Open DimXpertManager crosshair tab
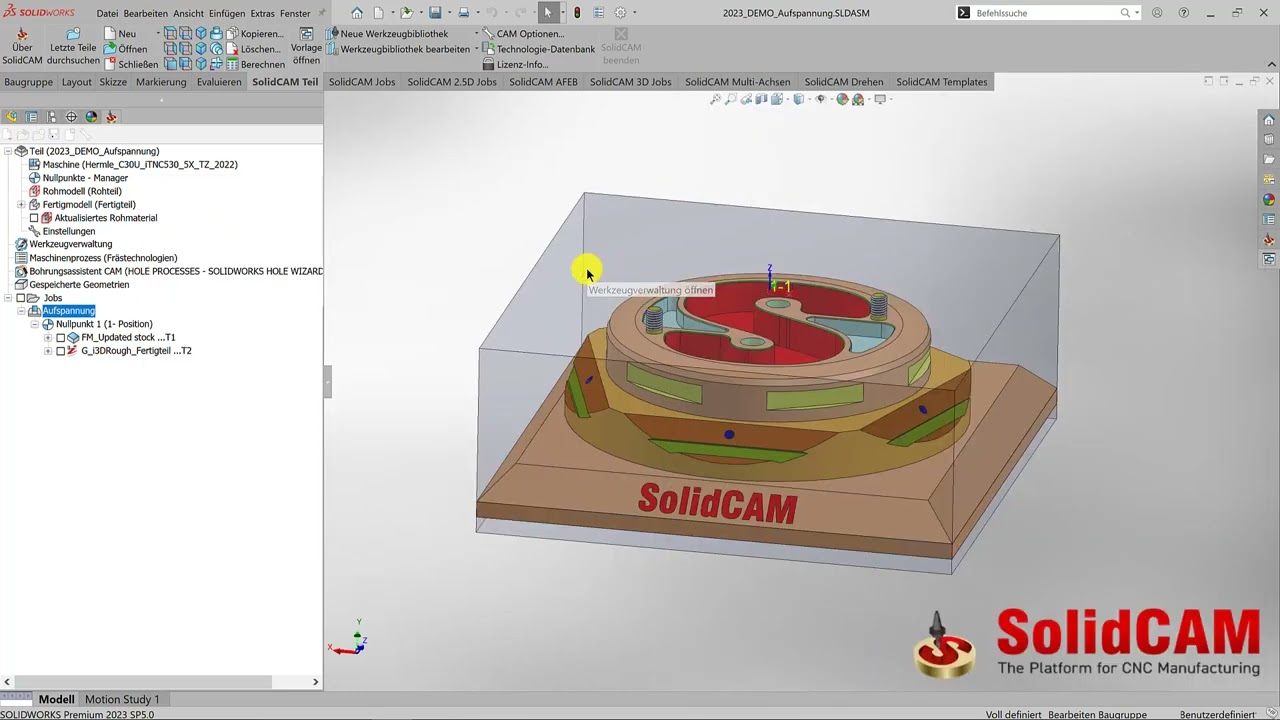 point(71,117)
